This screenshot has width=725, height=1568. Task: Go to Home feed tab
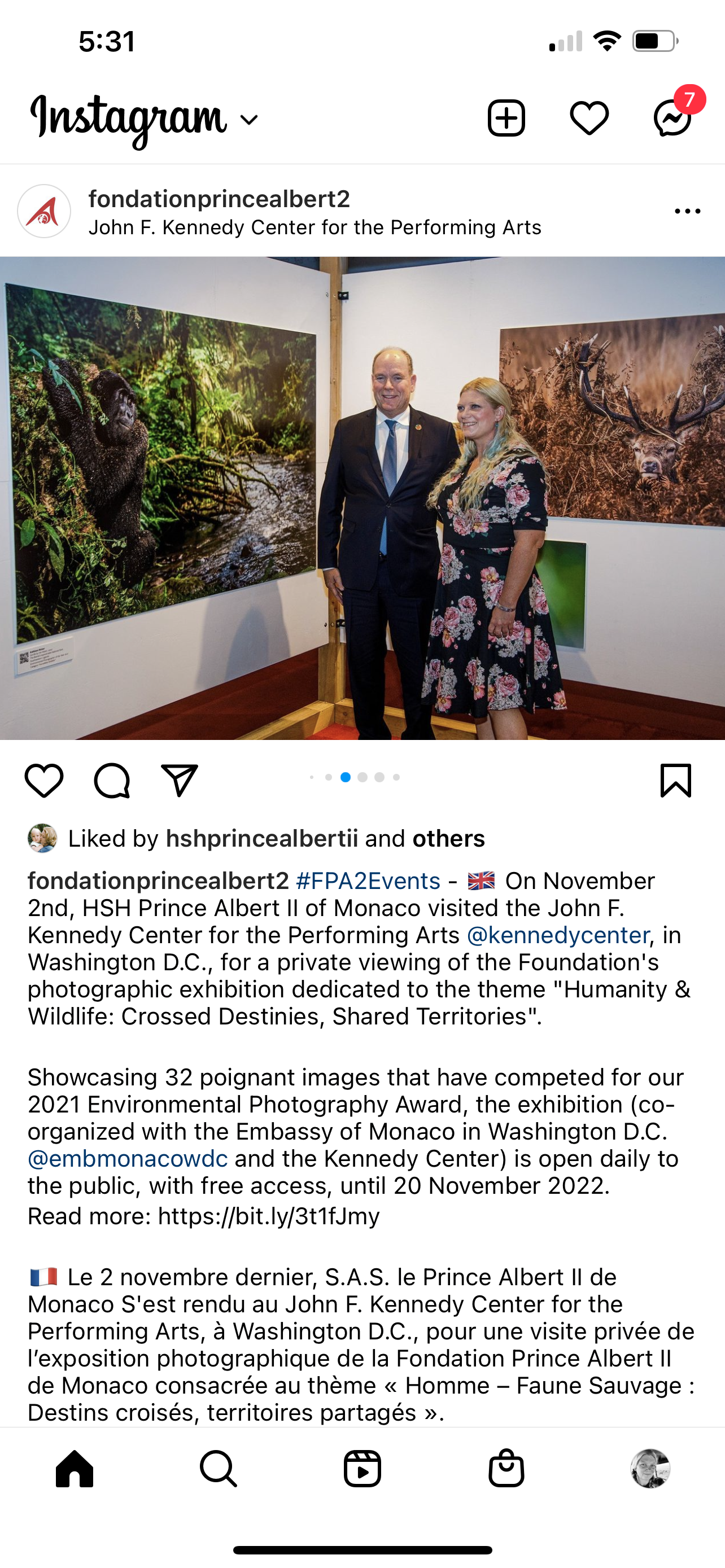[x=75, y=1469]
